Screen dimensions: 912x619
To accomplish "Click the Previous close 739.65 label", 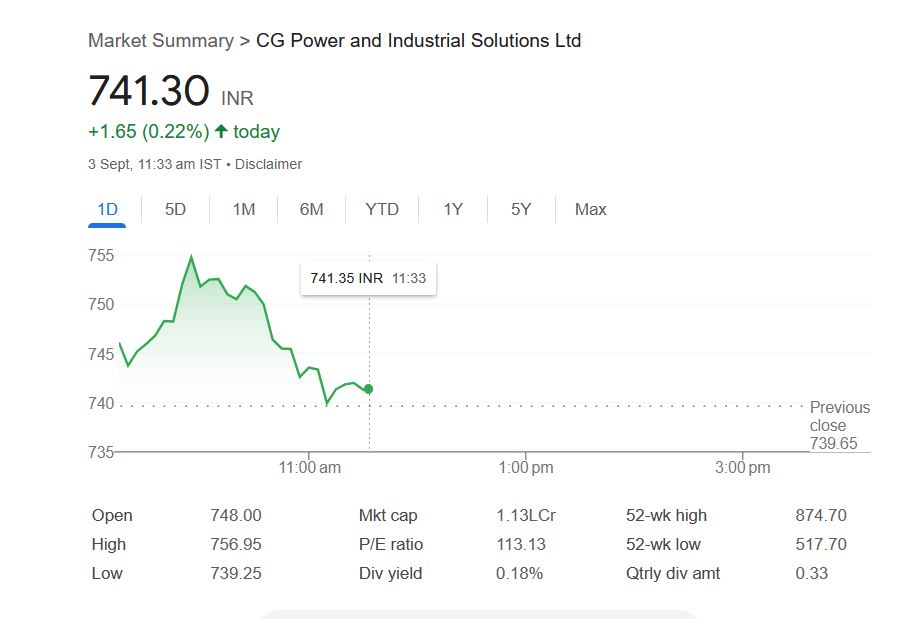I will 839,425.
